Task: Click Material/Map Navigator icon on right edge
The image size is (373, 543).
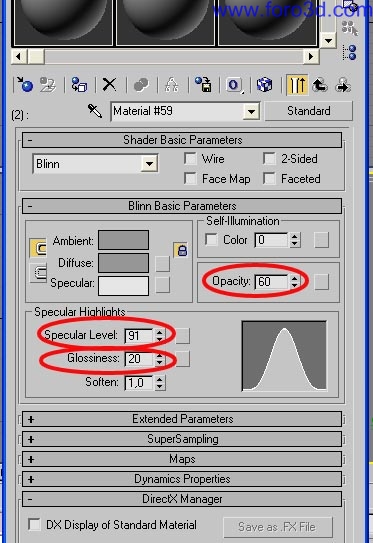Action: click(349, 53)
